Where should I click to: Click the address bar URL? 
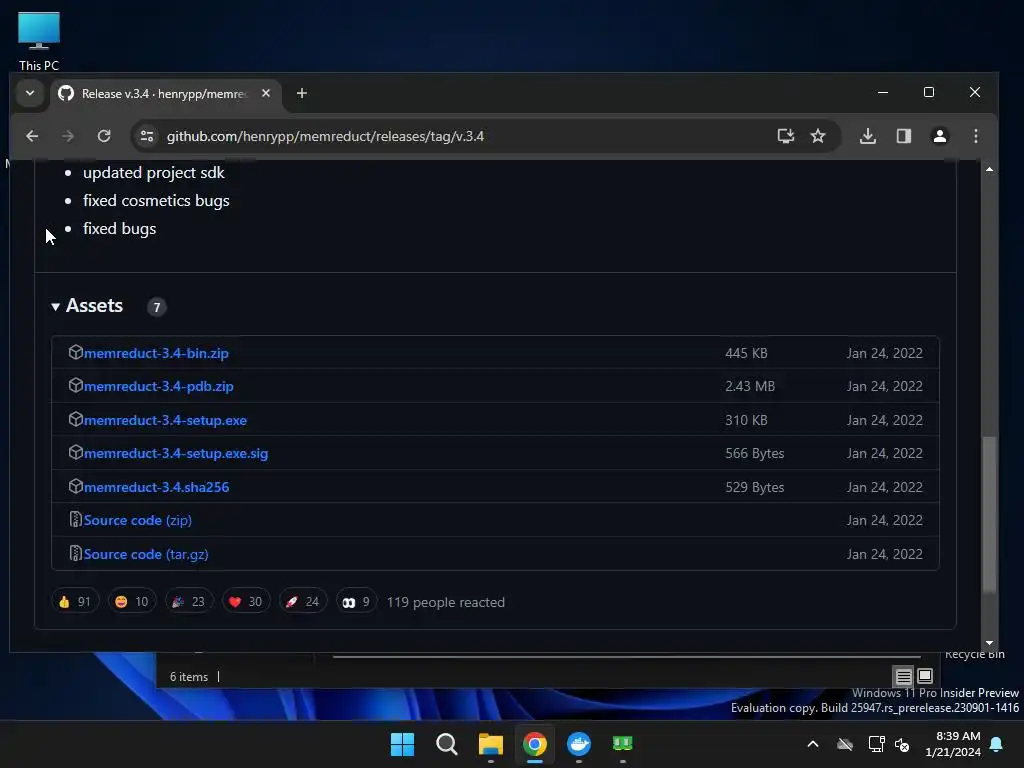click(x=325, y=136)
